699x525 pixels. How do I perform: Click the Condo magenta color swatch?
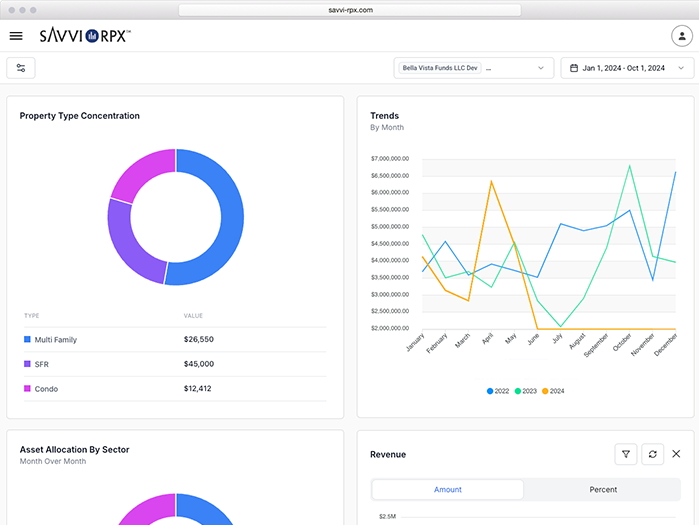pos(27,388)
